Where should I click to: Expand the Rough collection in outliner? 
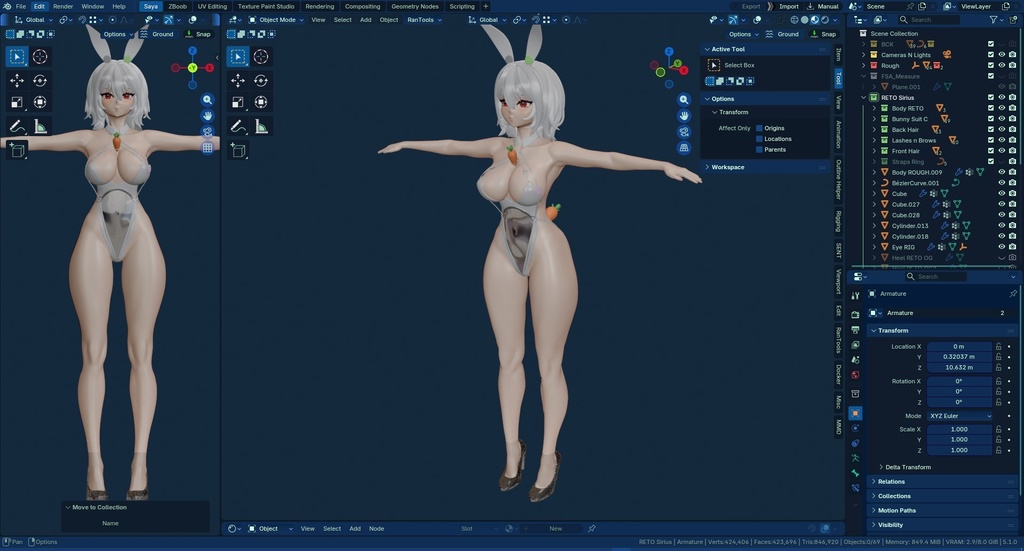click(x=864, y=65)
